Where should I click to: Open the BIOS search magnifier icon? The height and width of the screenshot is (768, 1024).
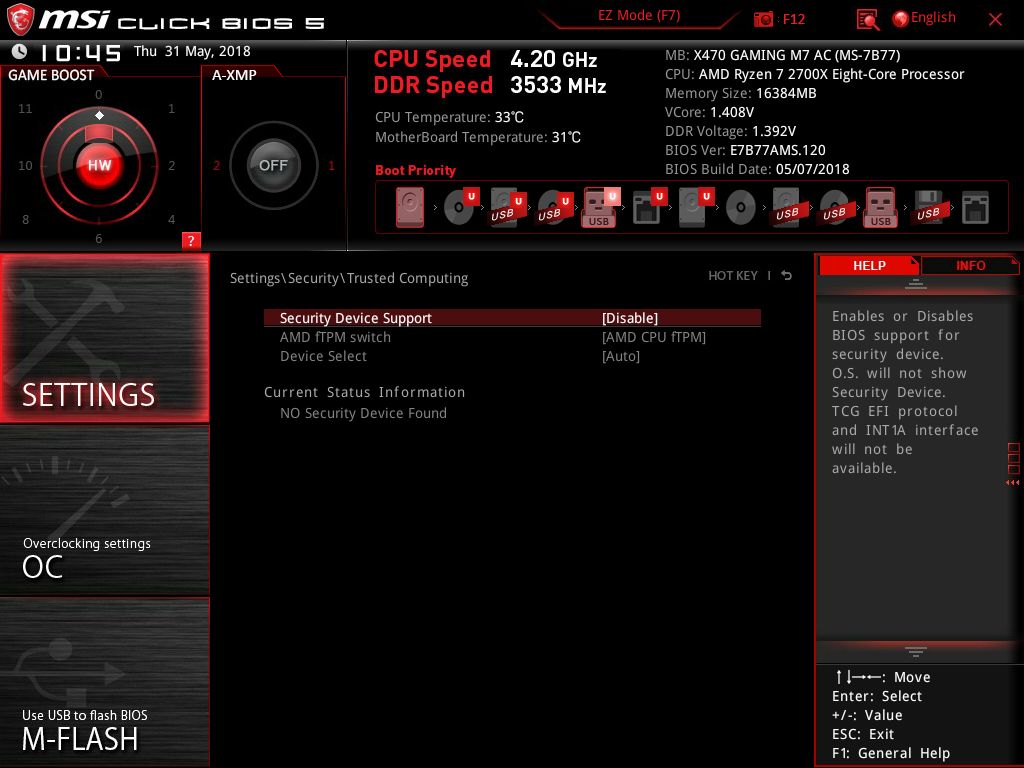tap(867, 20)
